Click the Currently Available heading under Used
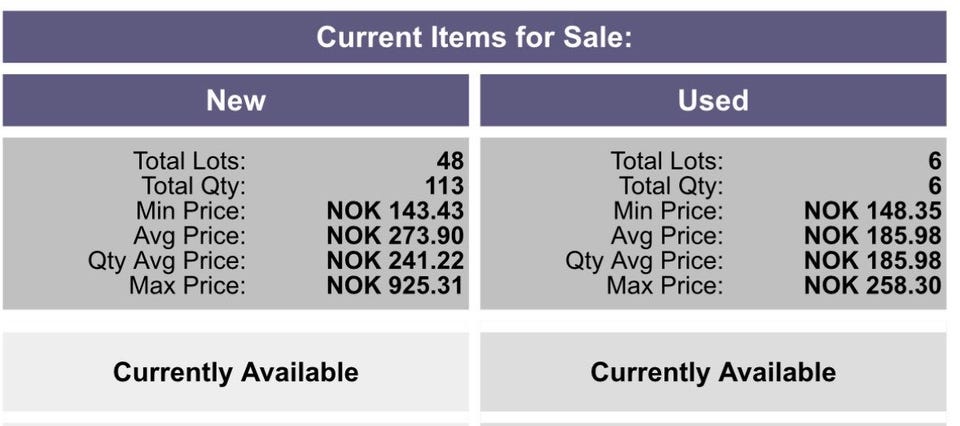This screenshot has height=426, width=960. pos(713,373)
